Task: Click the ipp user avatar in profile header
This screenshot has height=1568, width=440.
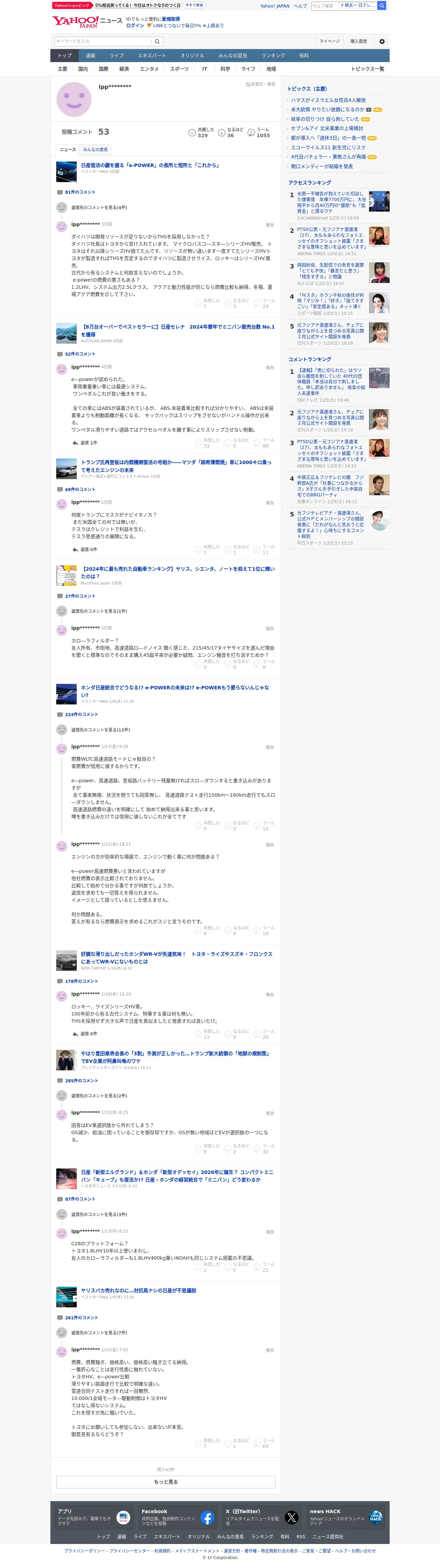Action: click(x=74, y=99)
